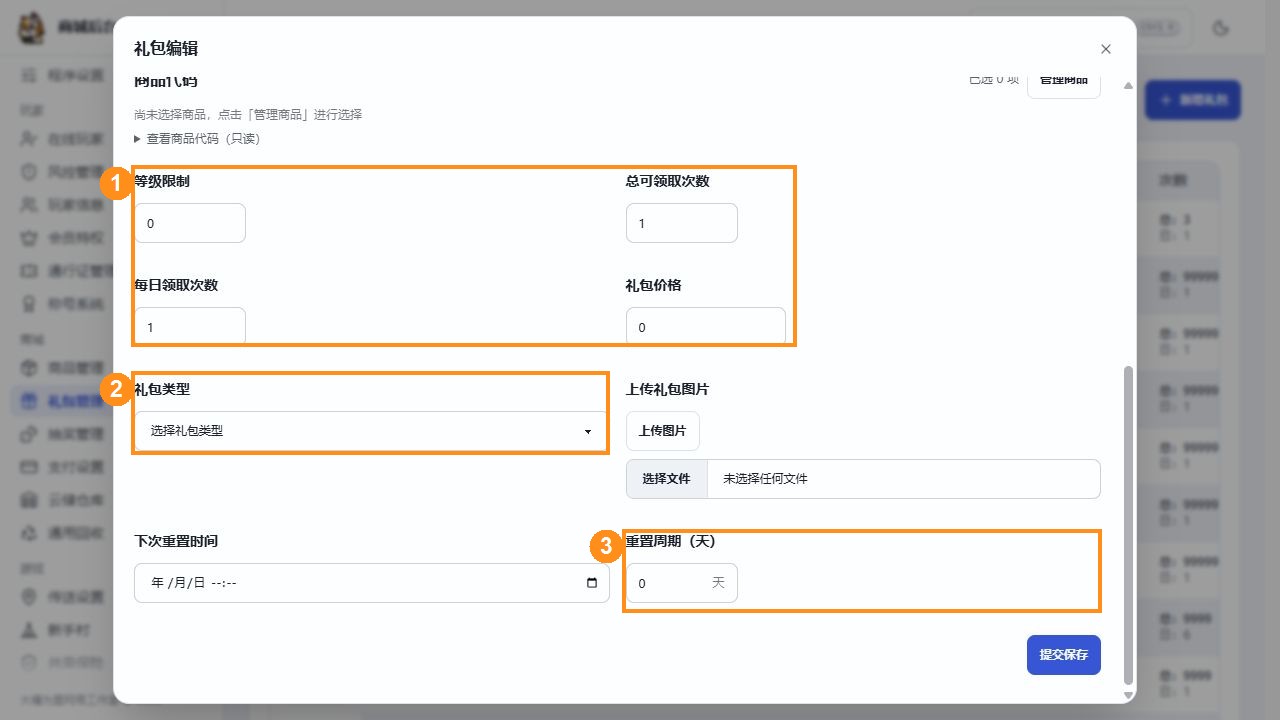The height and width of the screenshot is (720, 1280).
Task: Click the scrollbar up arrow in dialog
Action: pyautogui.click(x=1129, y=86)
